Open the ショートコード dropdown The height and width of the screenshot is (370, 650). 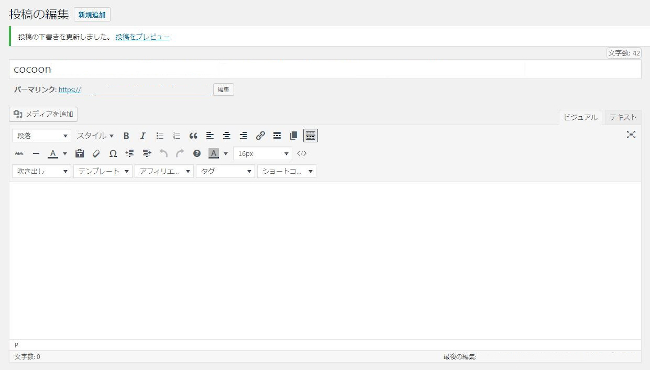[287, 171]
